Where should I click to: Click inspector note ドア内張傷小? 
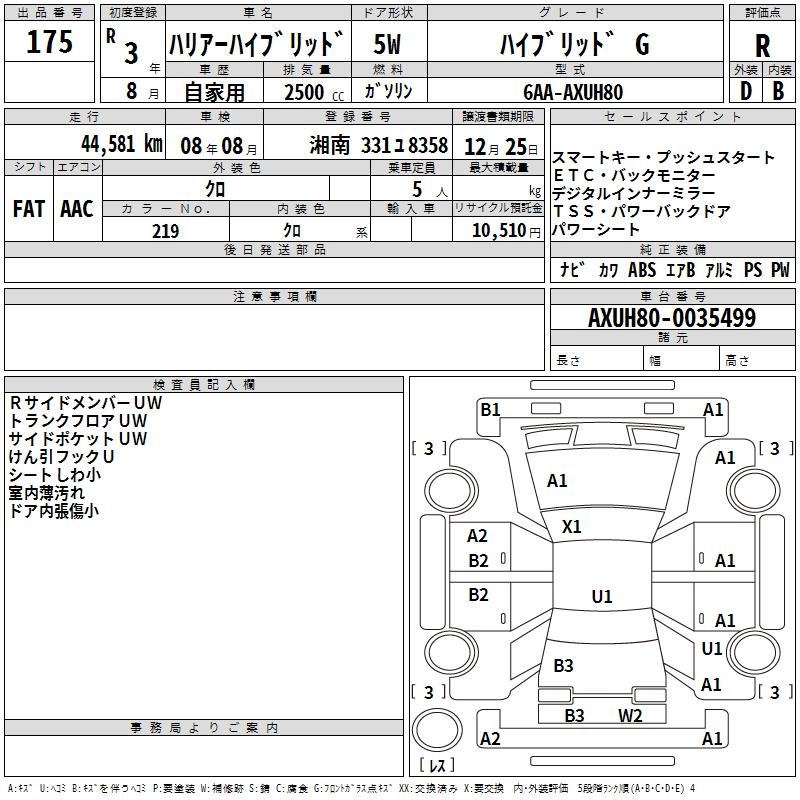point(54,510)
